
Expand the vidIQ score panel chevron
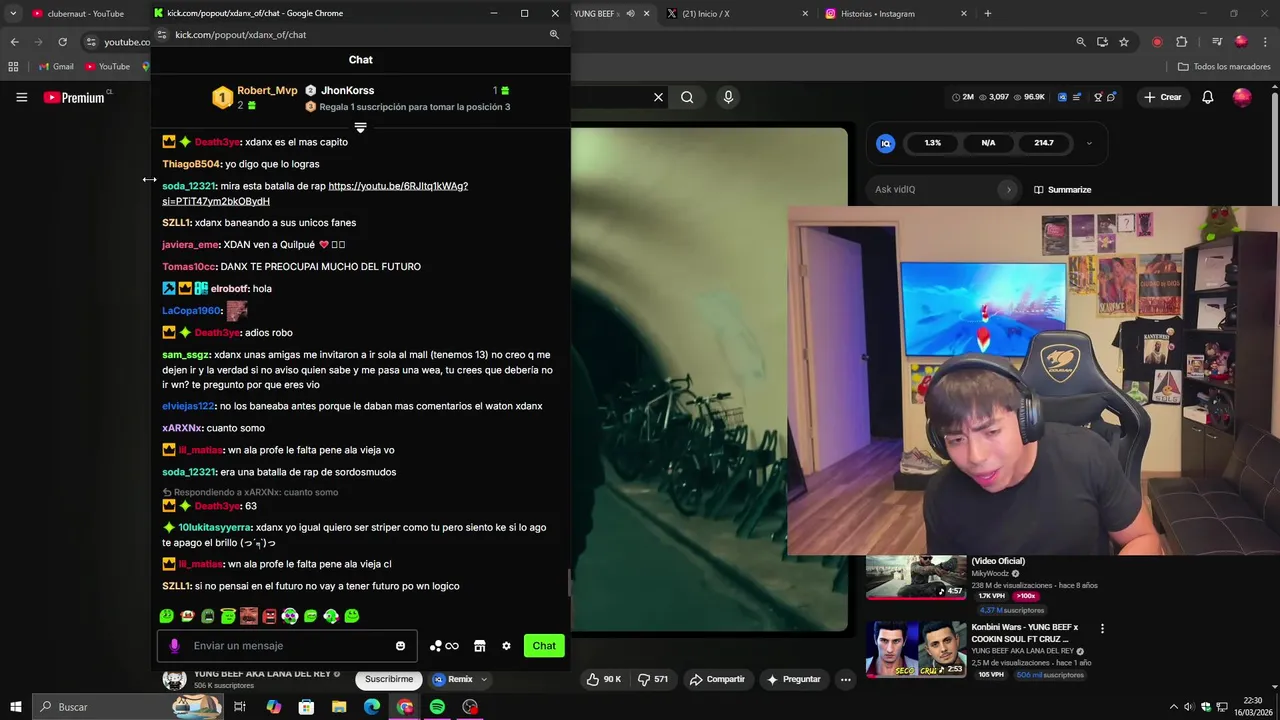point(1089,143)
